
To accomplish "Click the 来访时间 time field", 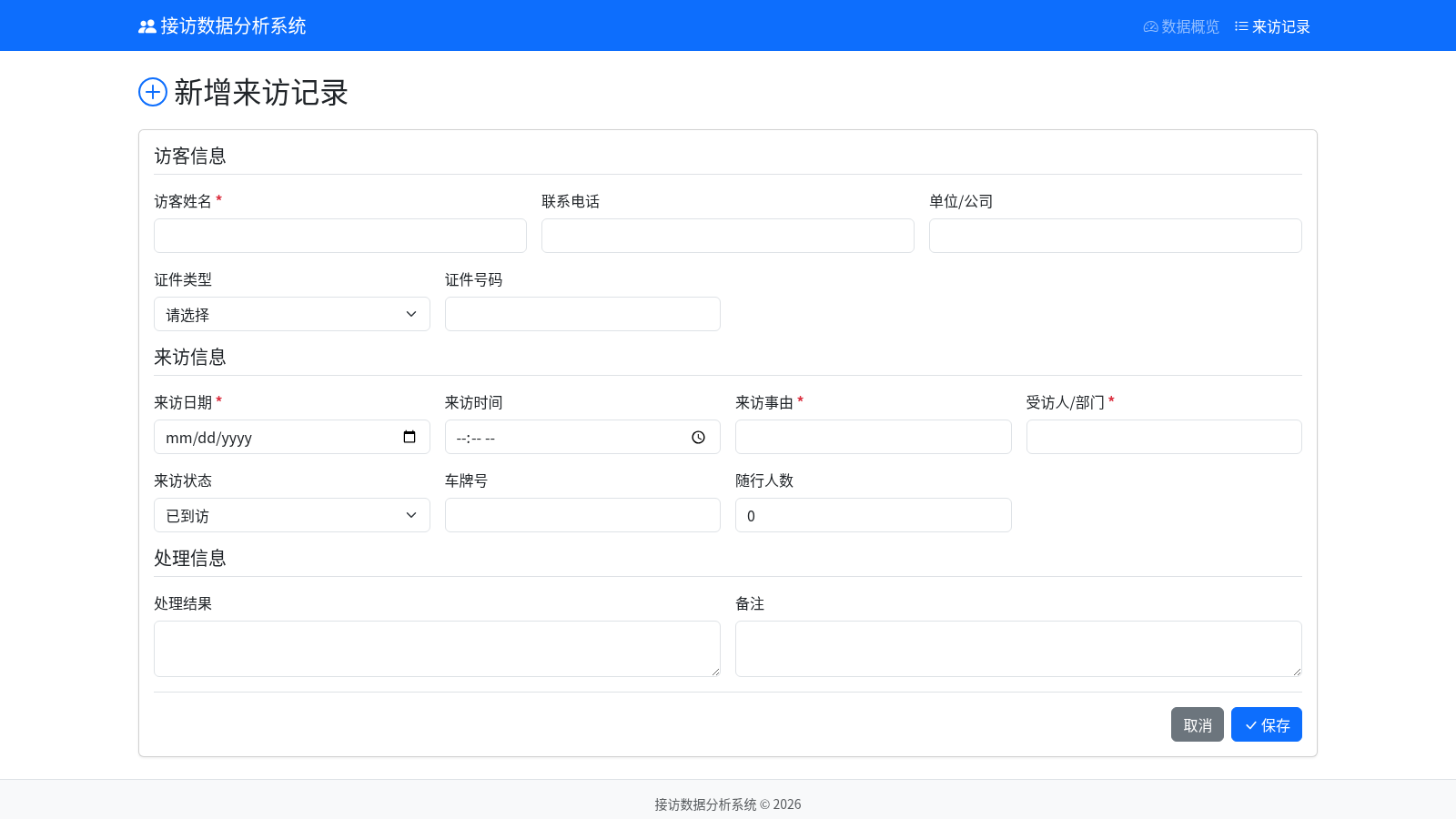I will (x=582, y=437).
